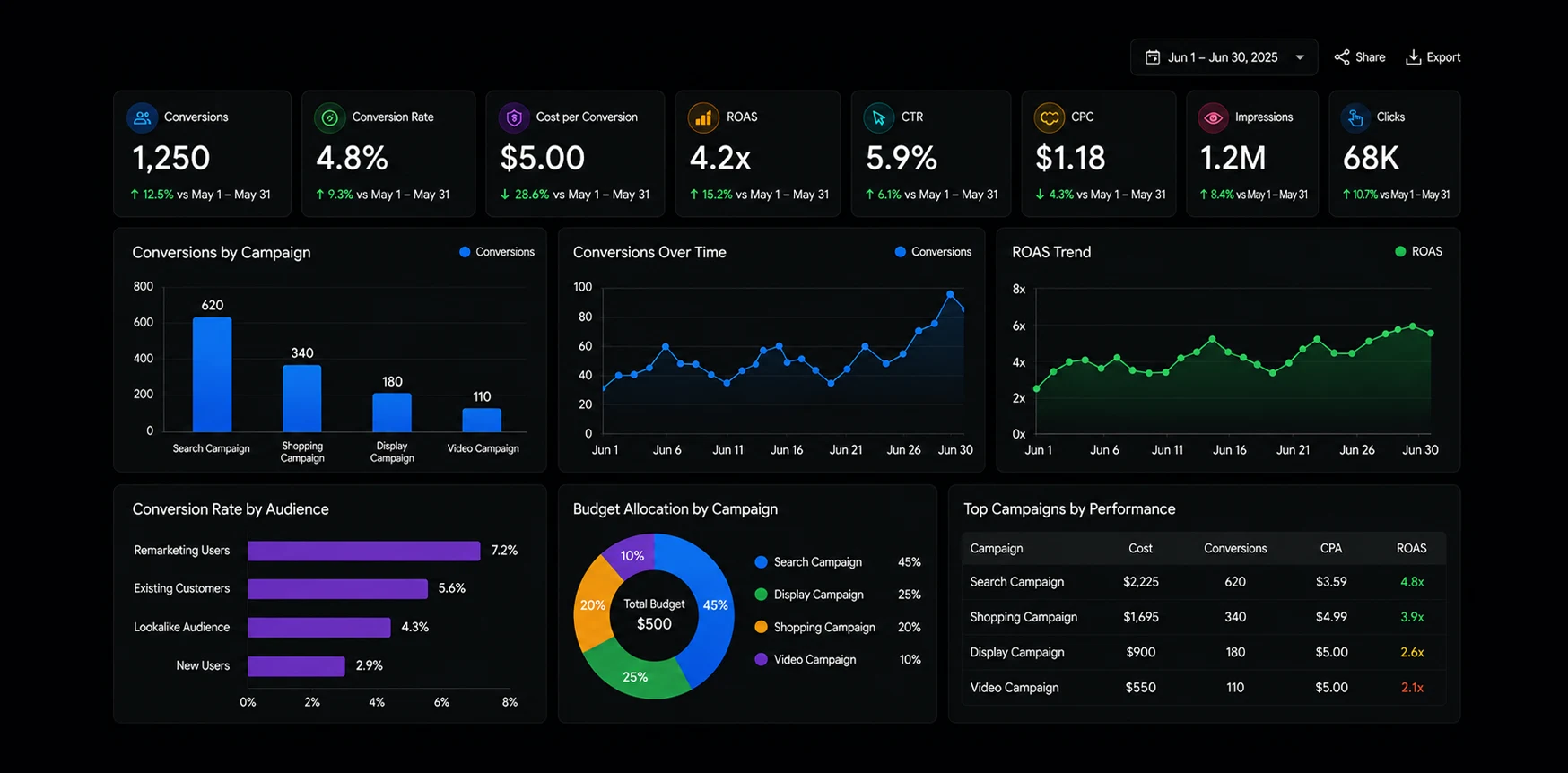
Task: Click the share icon
Action: (1342, 57)
